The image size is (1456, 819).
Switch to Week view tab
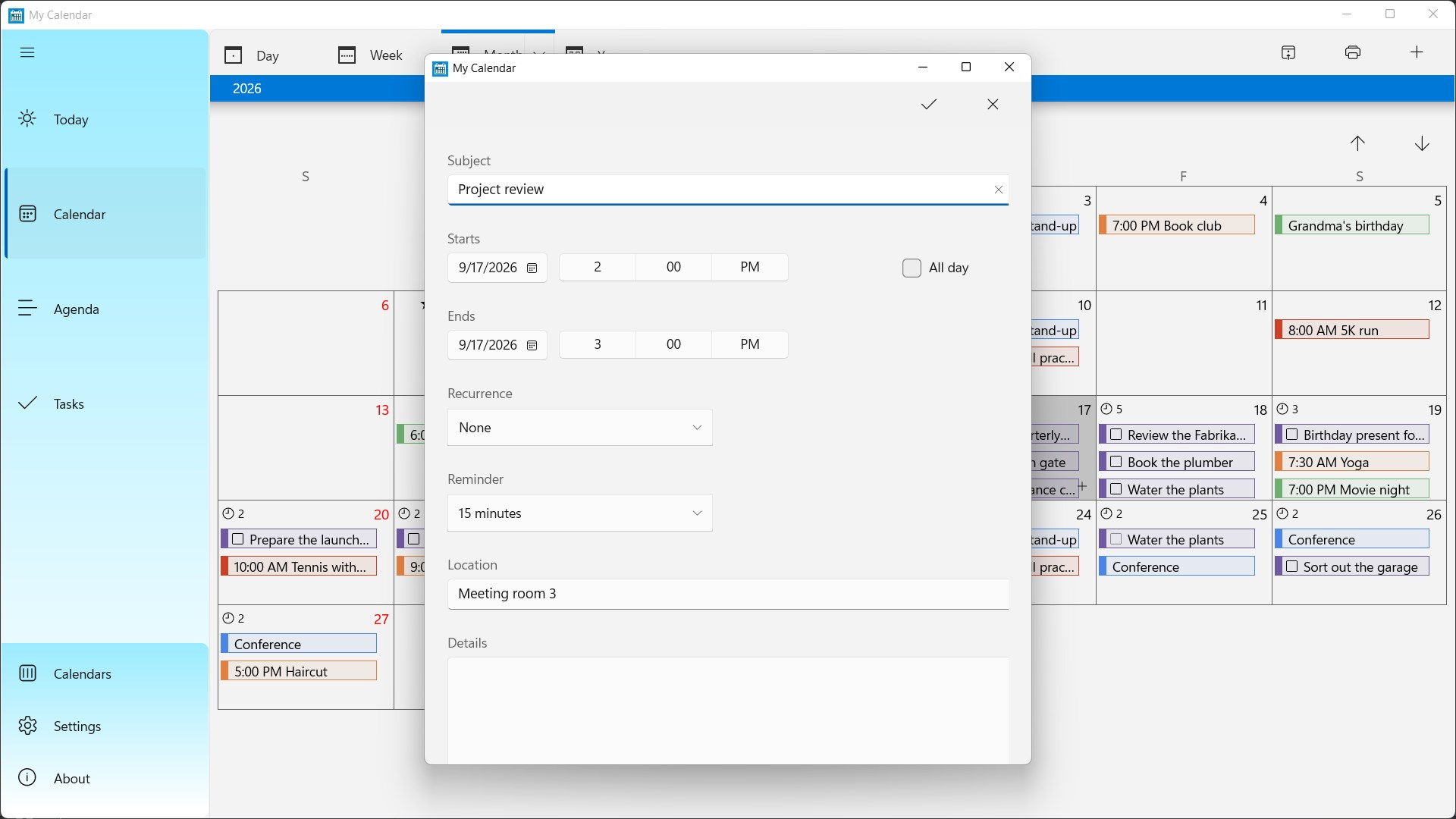370,55
